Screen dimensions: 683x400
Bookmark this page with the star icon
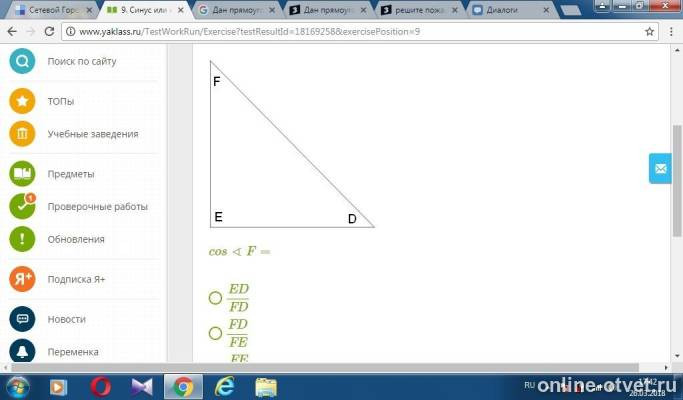click(649, 31)
